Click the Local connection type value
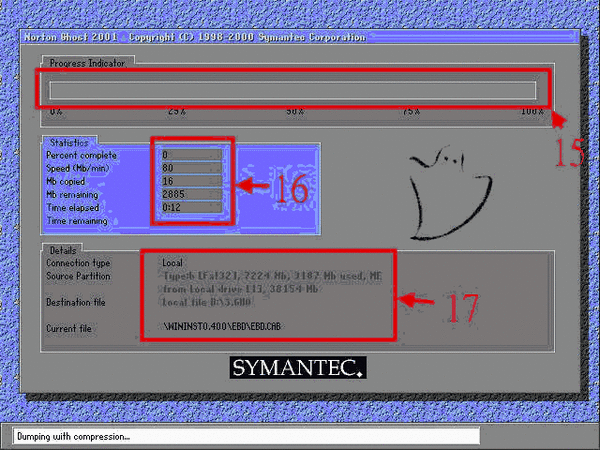This screenshot has width=600, height=450. coord(172,263)
